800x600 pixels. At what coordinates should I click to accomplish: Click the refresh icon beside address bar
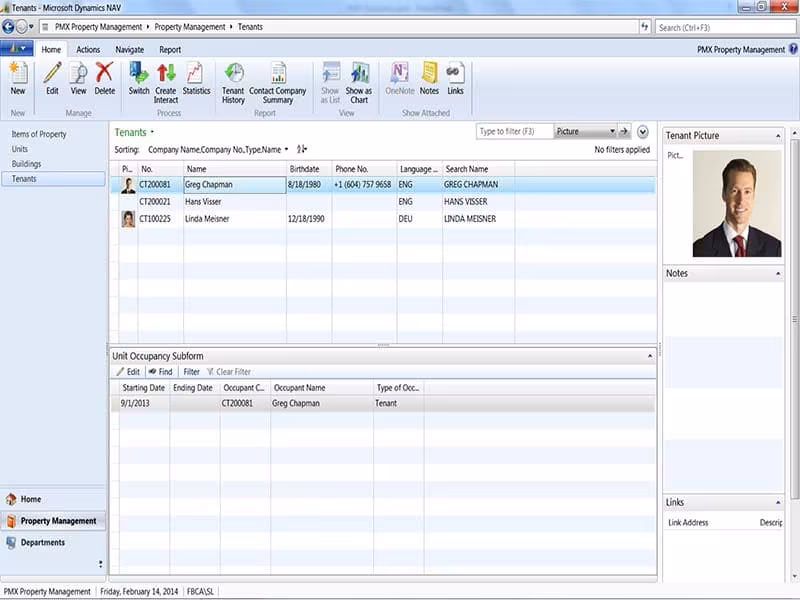[x=644, y=27]
